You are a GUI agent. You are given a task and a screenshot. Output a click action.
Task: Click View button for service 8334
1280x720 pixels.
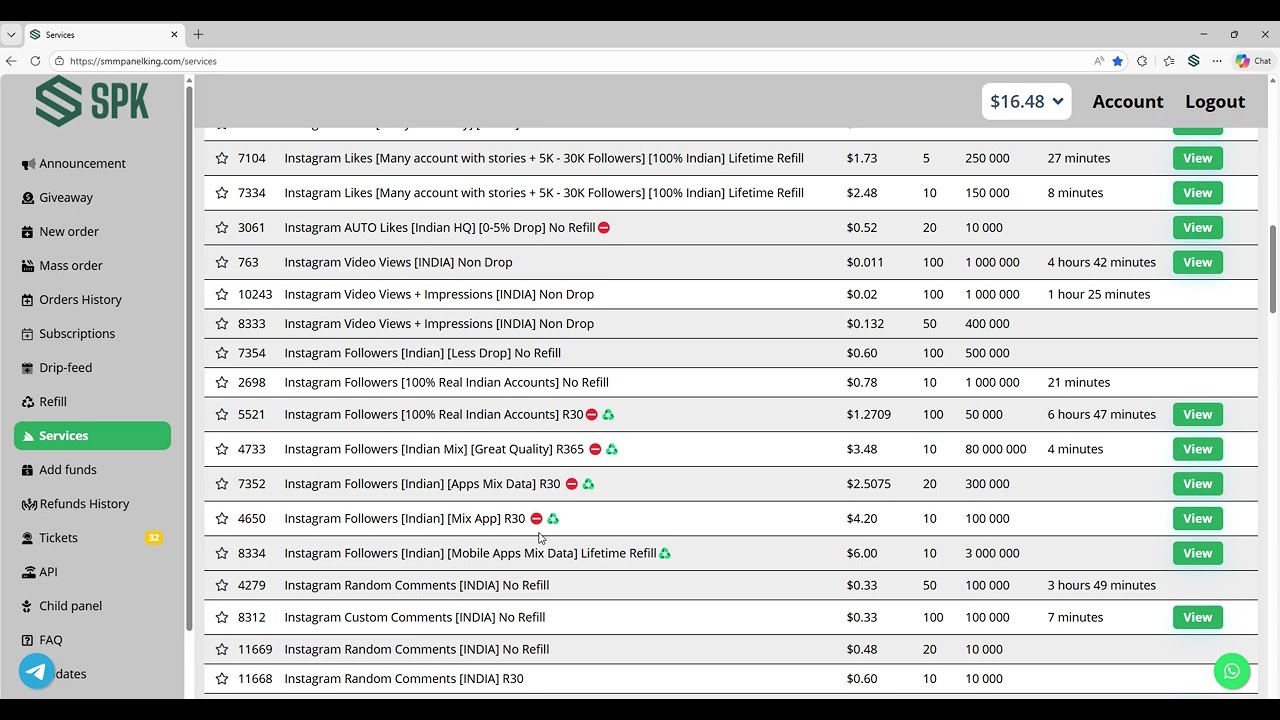(1197, 553)
